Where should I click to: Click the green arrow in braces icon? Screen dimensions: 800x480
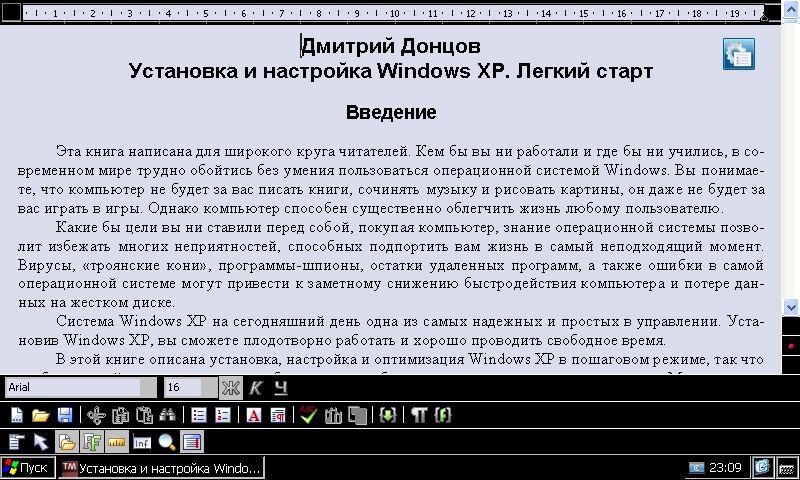(388, 416)
